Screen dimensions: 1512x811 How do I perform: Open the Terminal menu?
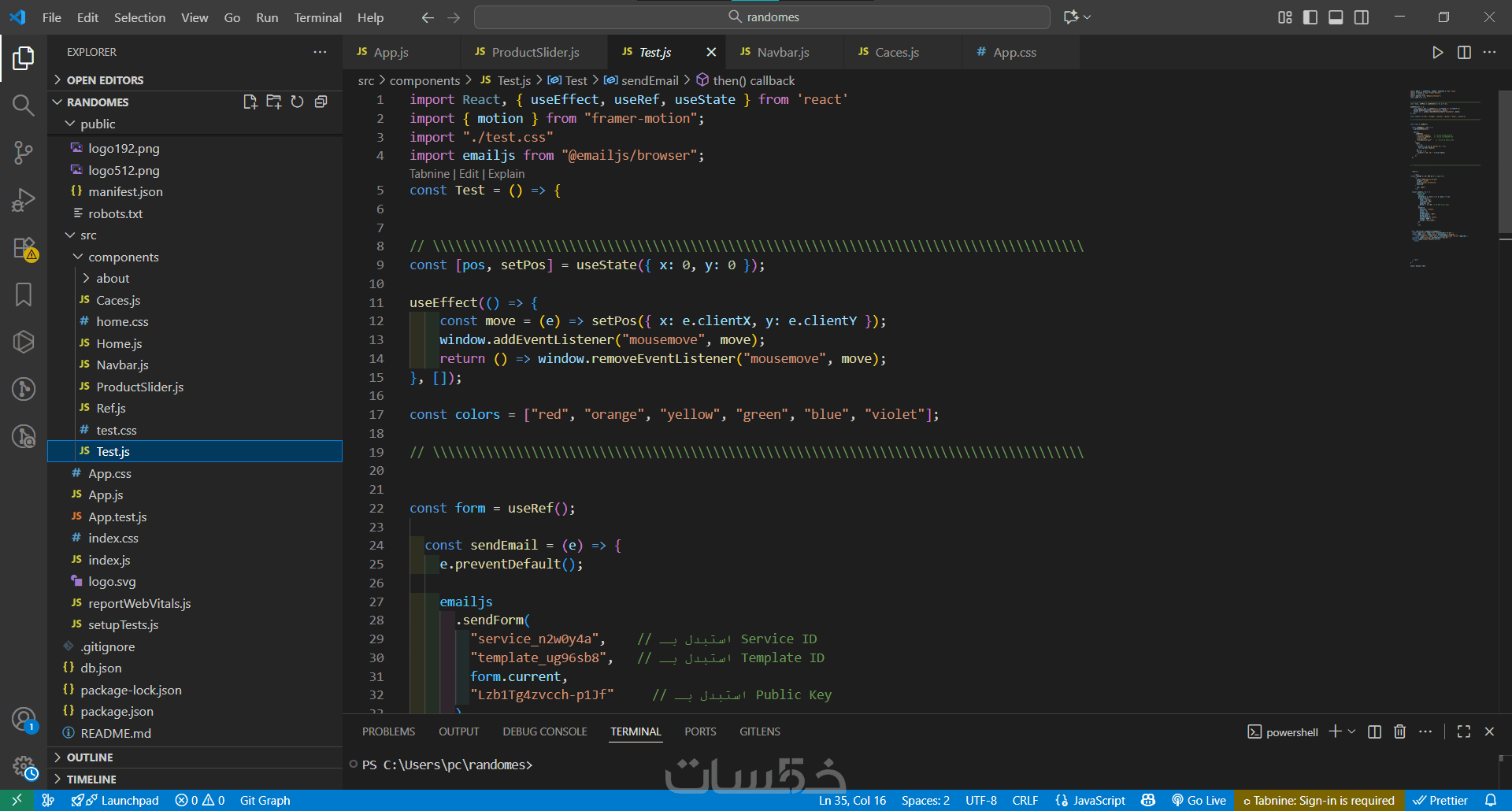317,17
